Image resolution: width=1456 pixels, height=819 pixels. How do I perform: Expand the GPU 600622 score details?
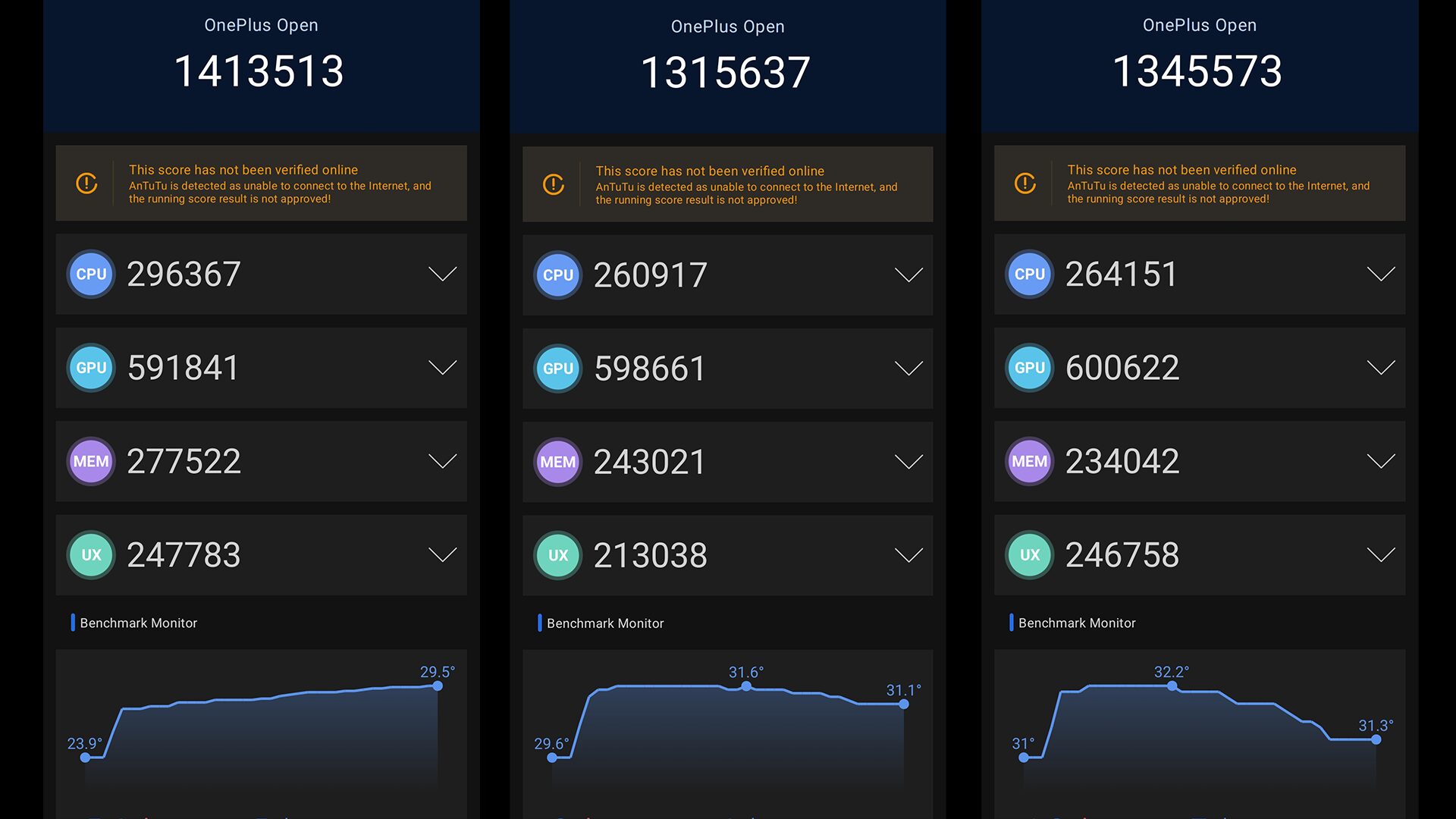[1381, 368]
